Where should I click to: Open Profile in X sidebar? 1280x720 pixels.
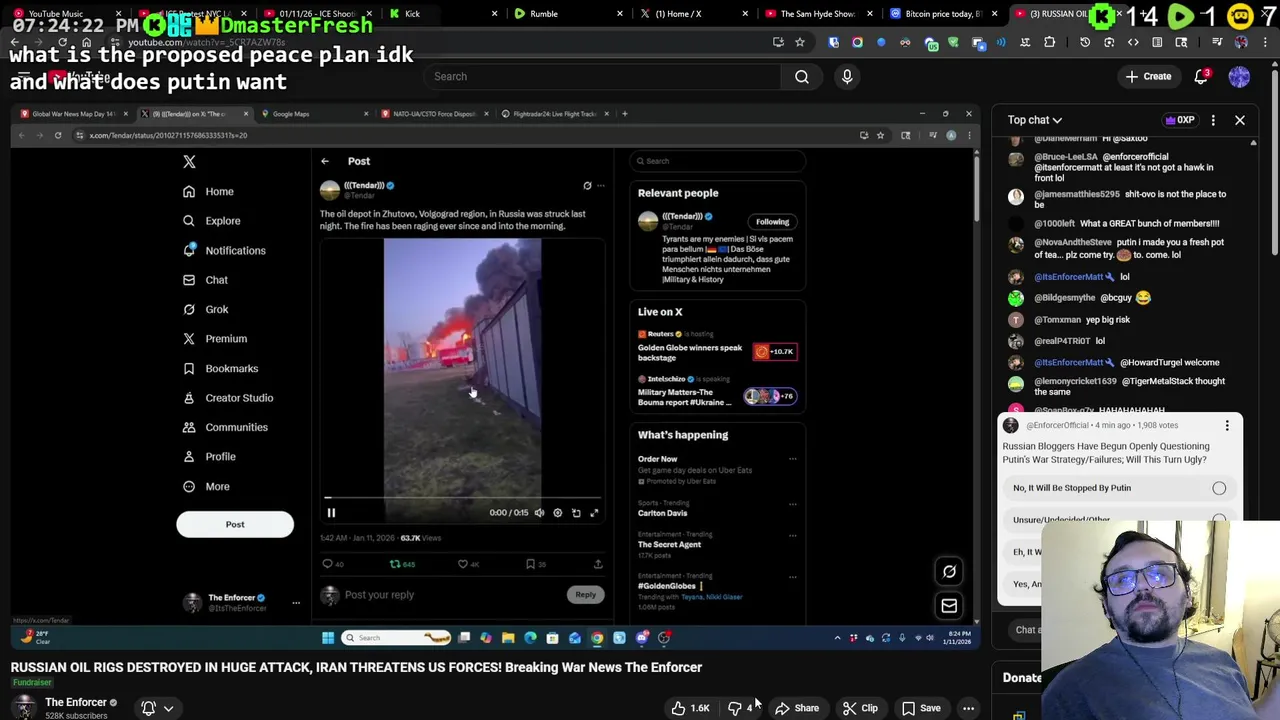(x=209, y=457)
